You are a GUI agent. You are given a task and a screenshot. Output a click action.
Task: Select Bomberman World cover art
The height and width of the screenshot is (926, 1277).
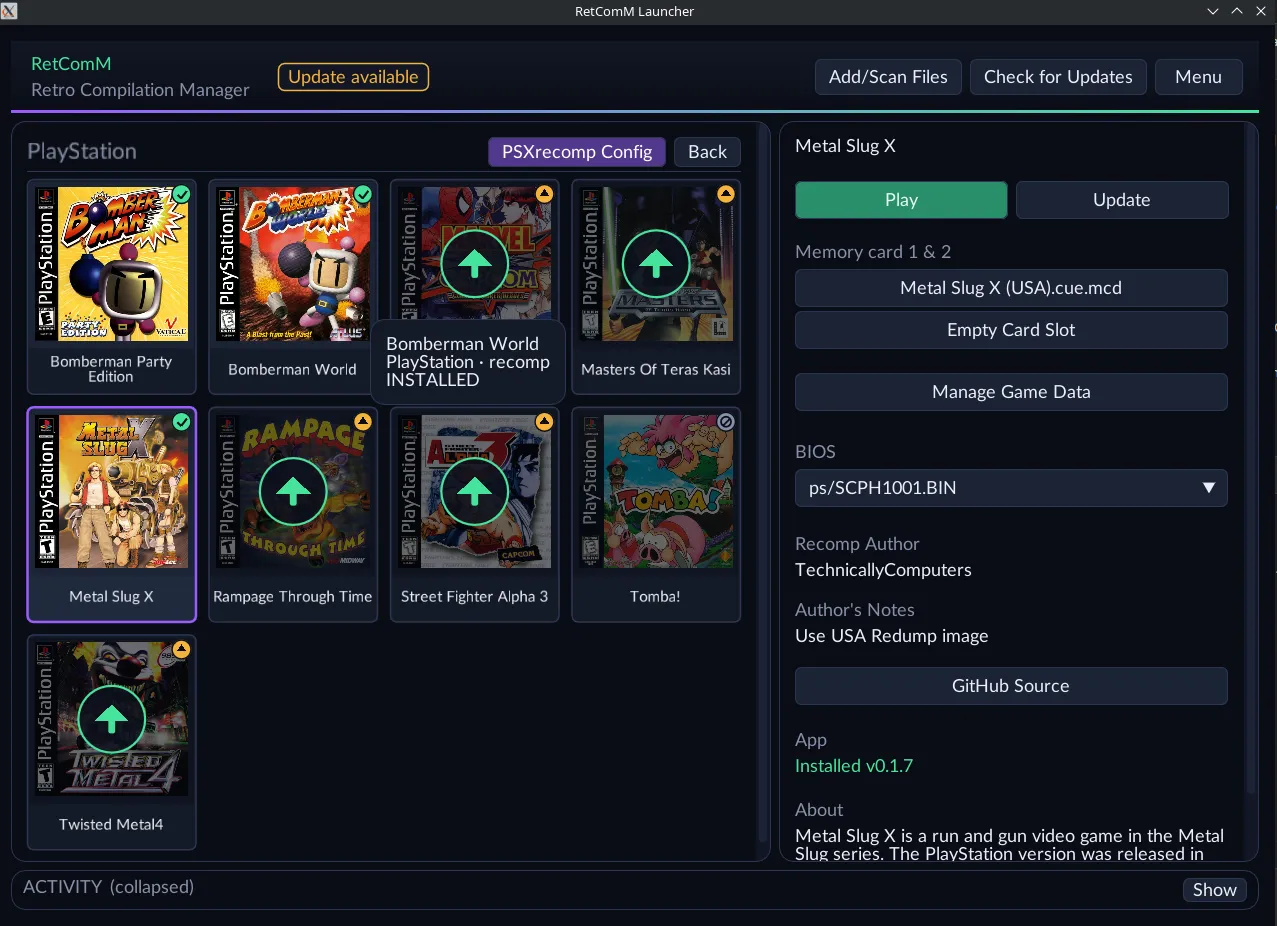click(293, 264)
